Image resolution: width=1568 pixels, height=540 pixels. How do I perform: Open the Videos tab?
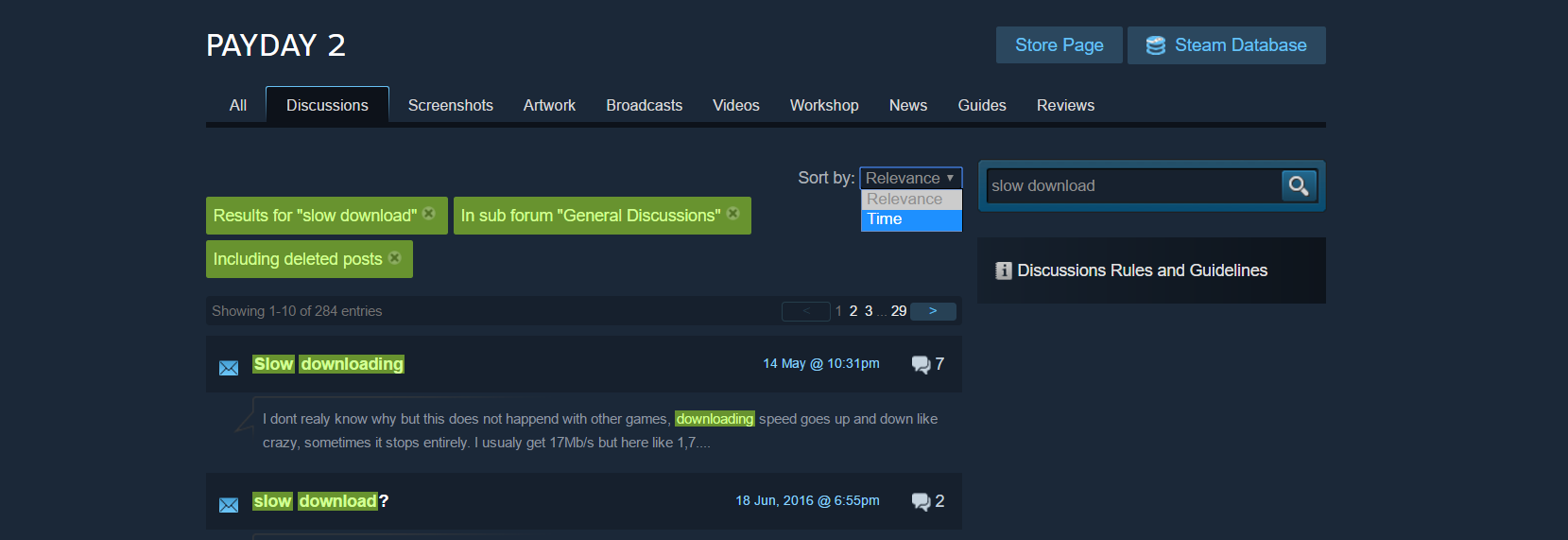click(x=736, y=105)
